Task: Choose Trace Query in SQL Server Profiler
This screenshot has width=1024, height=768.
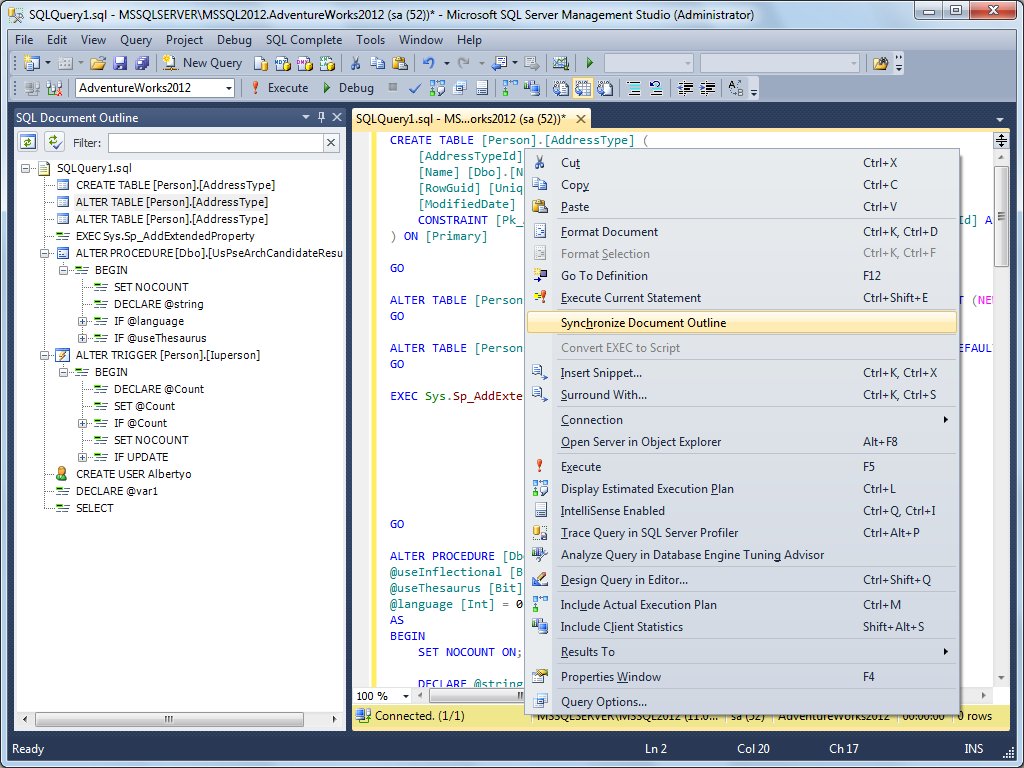Action: pyautogui.click(x=742, y=533)
